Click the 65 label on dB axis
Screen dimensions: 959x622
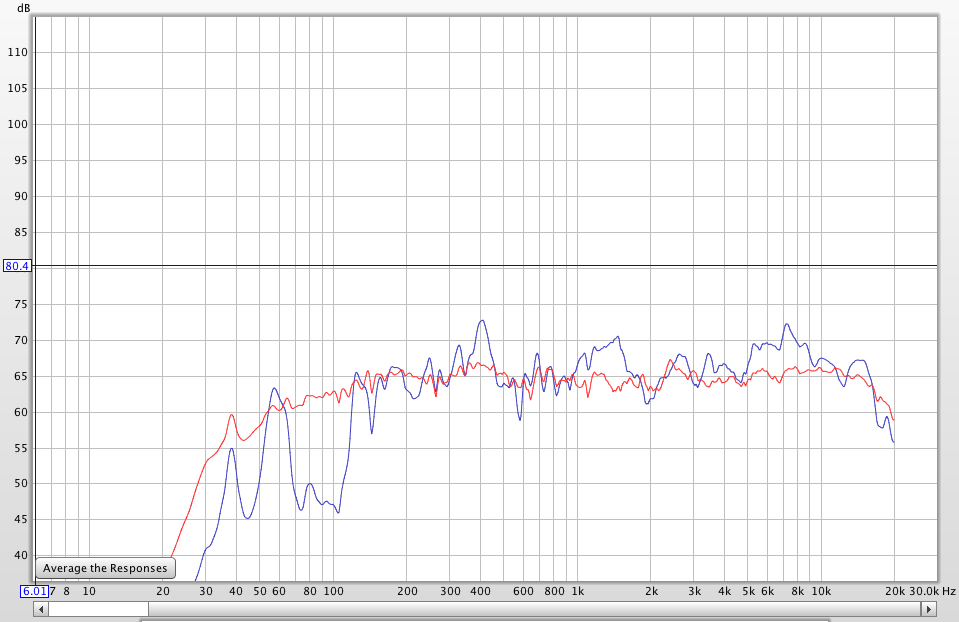pyautogui.click(x=21, y=376)
